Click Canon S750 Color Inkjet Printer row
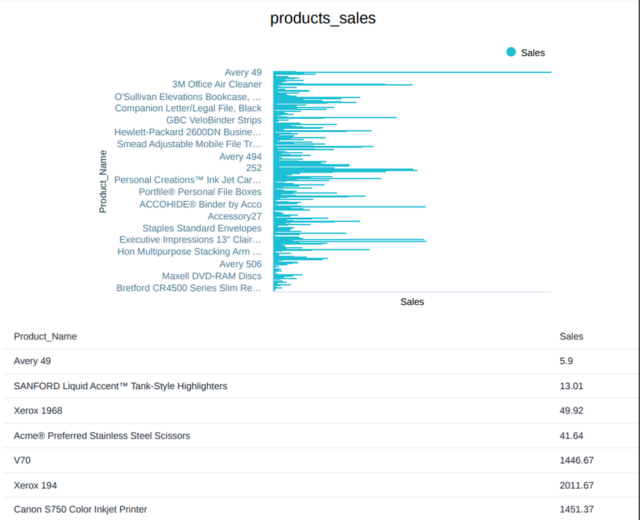The image size is (640, 520). click(320, 509)
